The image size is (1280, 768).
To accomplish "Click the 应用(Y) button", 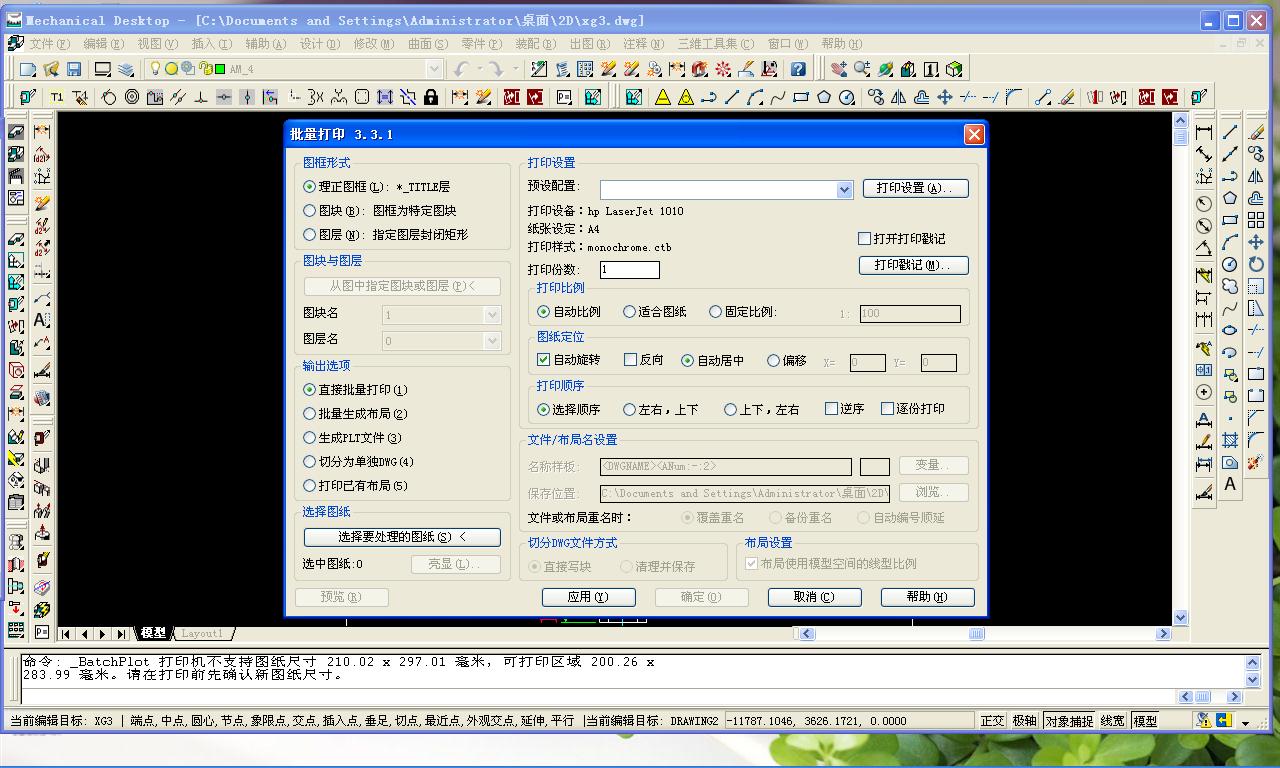I will click(589, 597).
